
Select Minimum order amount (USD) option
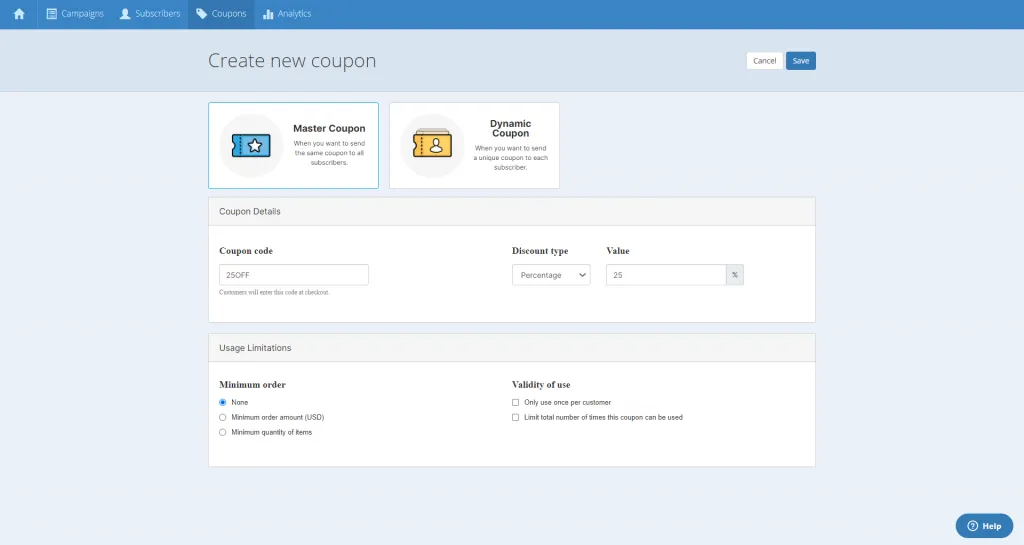[223, 418]
